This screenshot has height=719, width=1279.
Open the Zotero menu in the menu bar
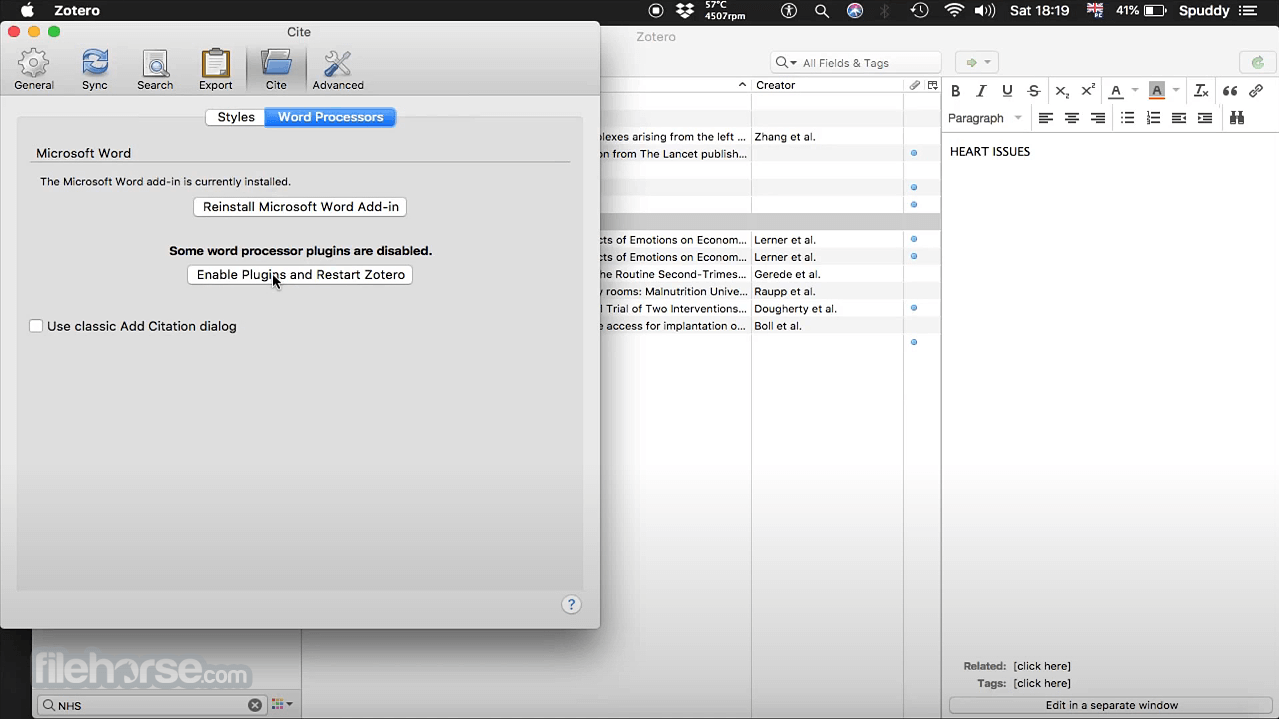coord(77,11)
